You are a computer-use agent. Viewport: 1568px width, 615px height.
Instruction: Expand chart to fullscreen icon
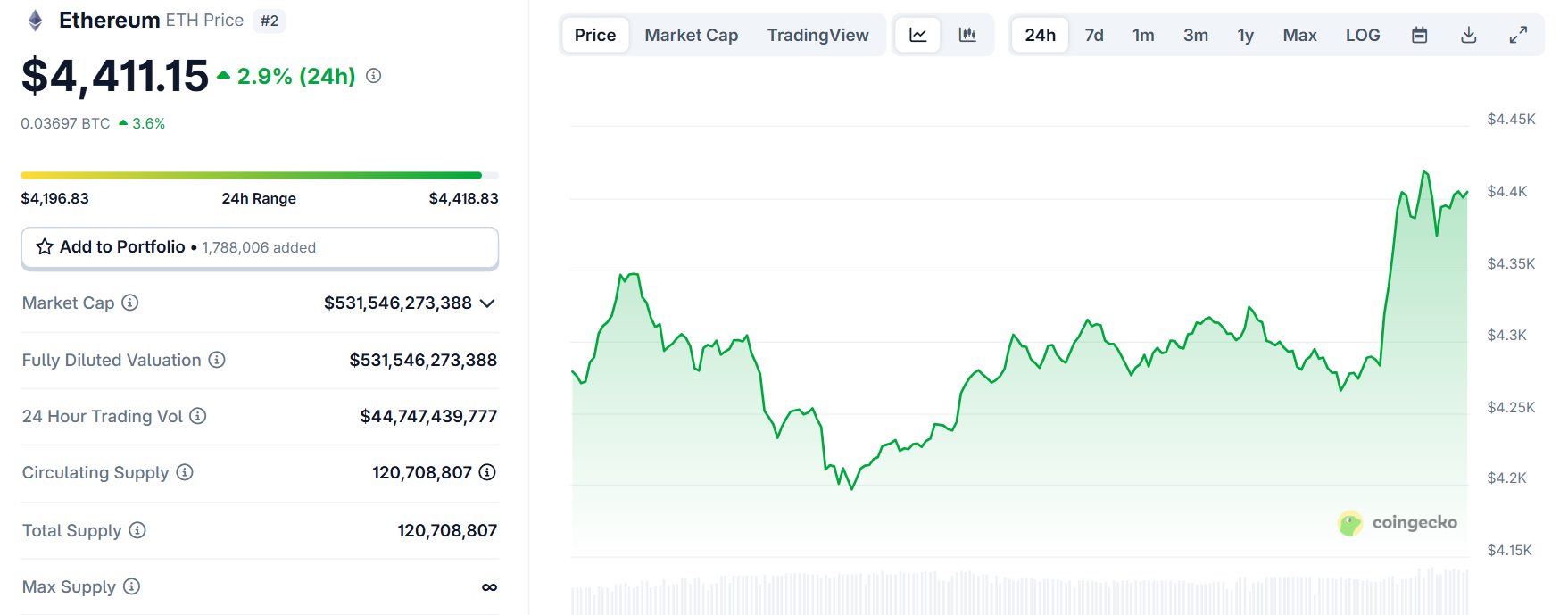tap(1518, 35)
